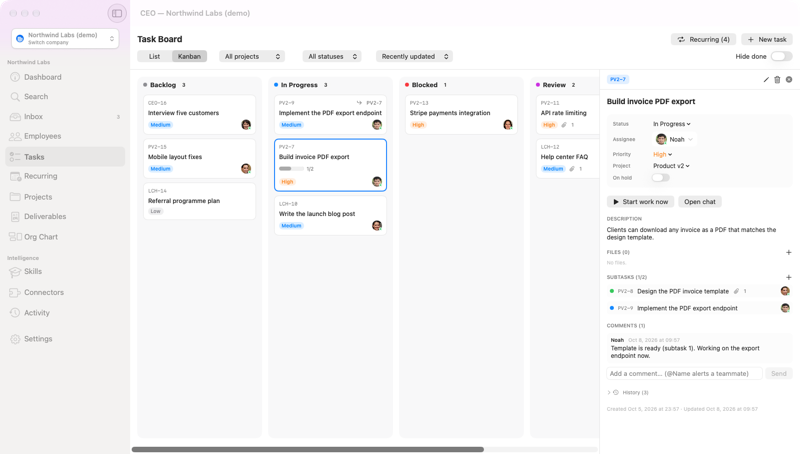Open the Write the launch blog post card
The height and width of the screenshot is (454, 800).
tap(331, 216)
